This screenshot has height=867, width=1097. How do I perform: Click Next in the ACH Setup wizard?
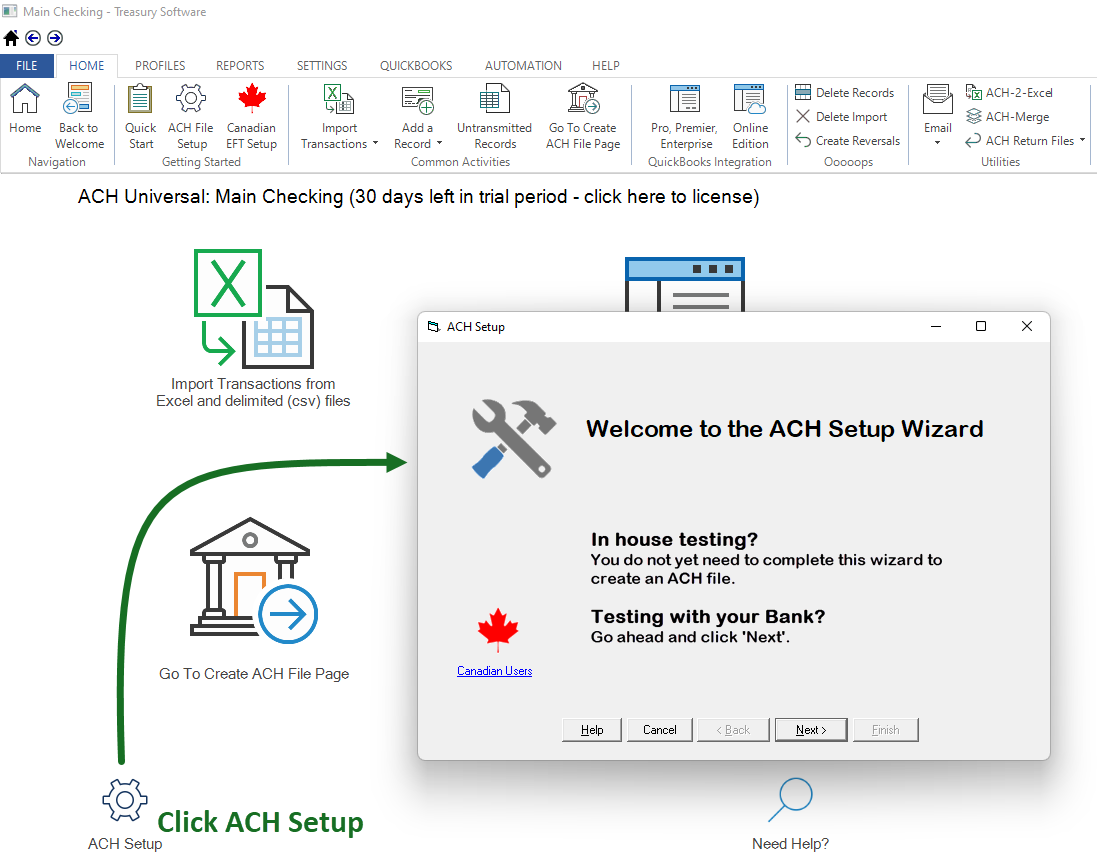point(811,730)
